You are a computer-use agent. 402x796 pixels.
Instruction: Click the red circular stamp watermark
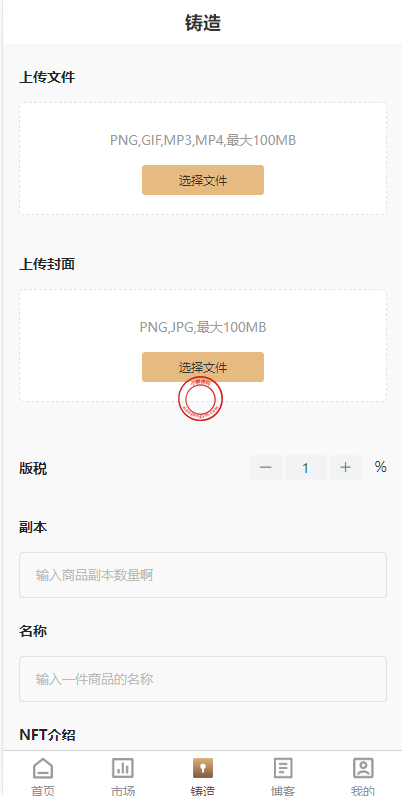point(200,399)
